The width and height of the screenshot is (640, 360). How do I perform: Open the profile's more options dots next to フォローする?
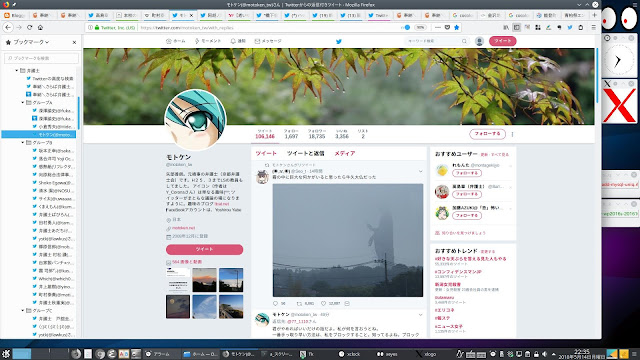pos(512,134)
